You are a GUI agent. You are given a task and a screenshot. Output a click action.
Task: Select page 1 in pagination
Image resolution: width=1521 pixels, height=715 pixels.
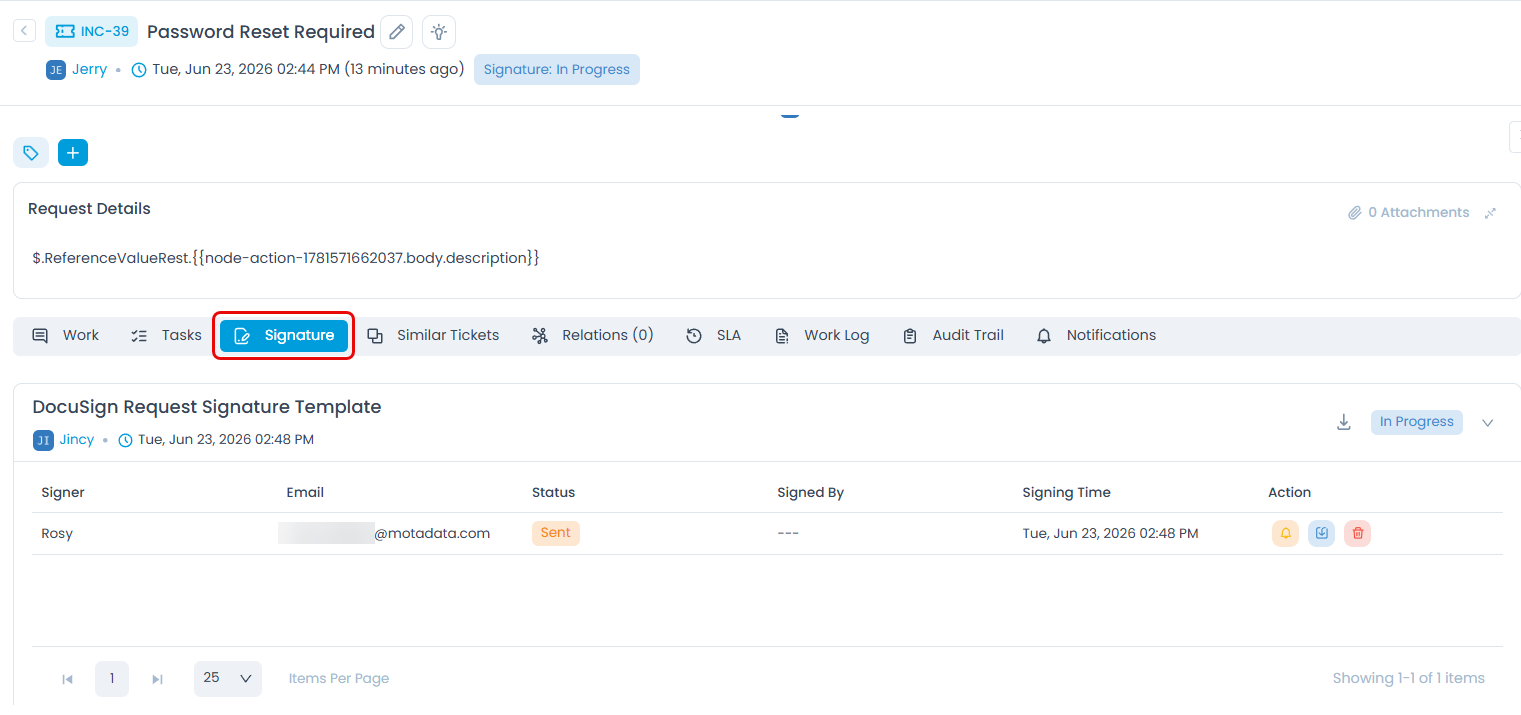[112, 679]
